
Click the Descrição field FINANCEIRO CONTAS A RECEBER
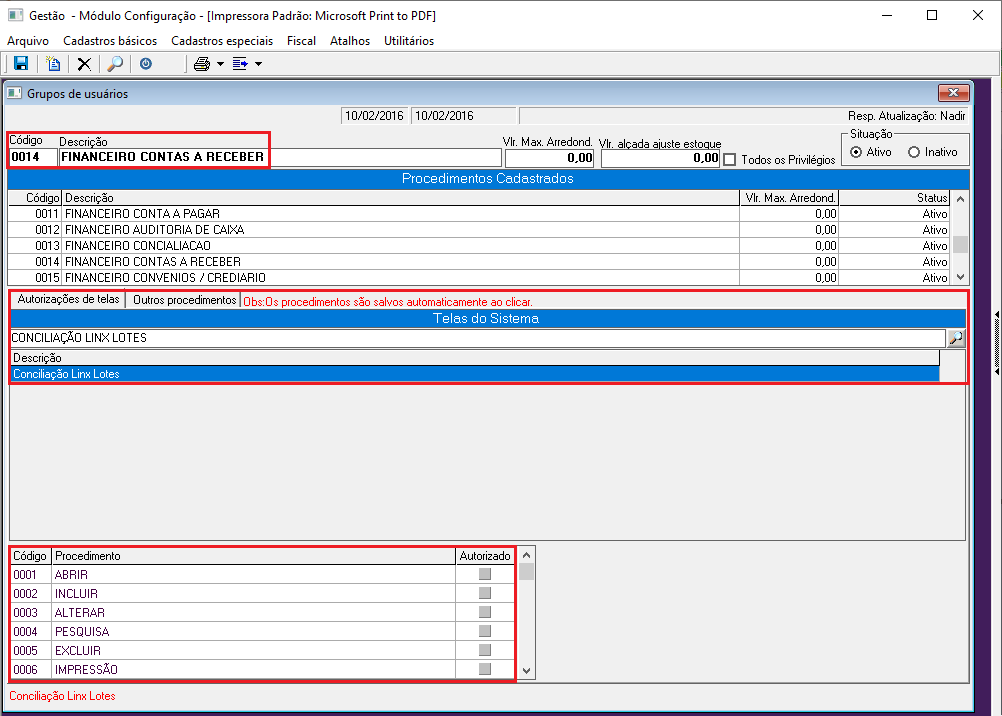[280, 157]
